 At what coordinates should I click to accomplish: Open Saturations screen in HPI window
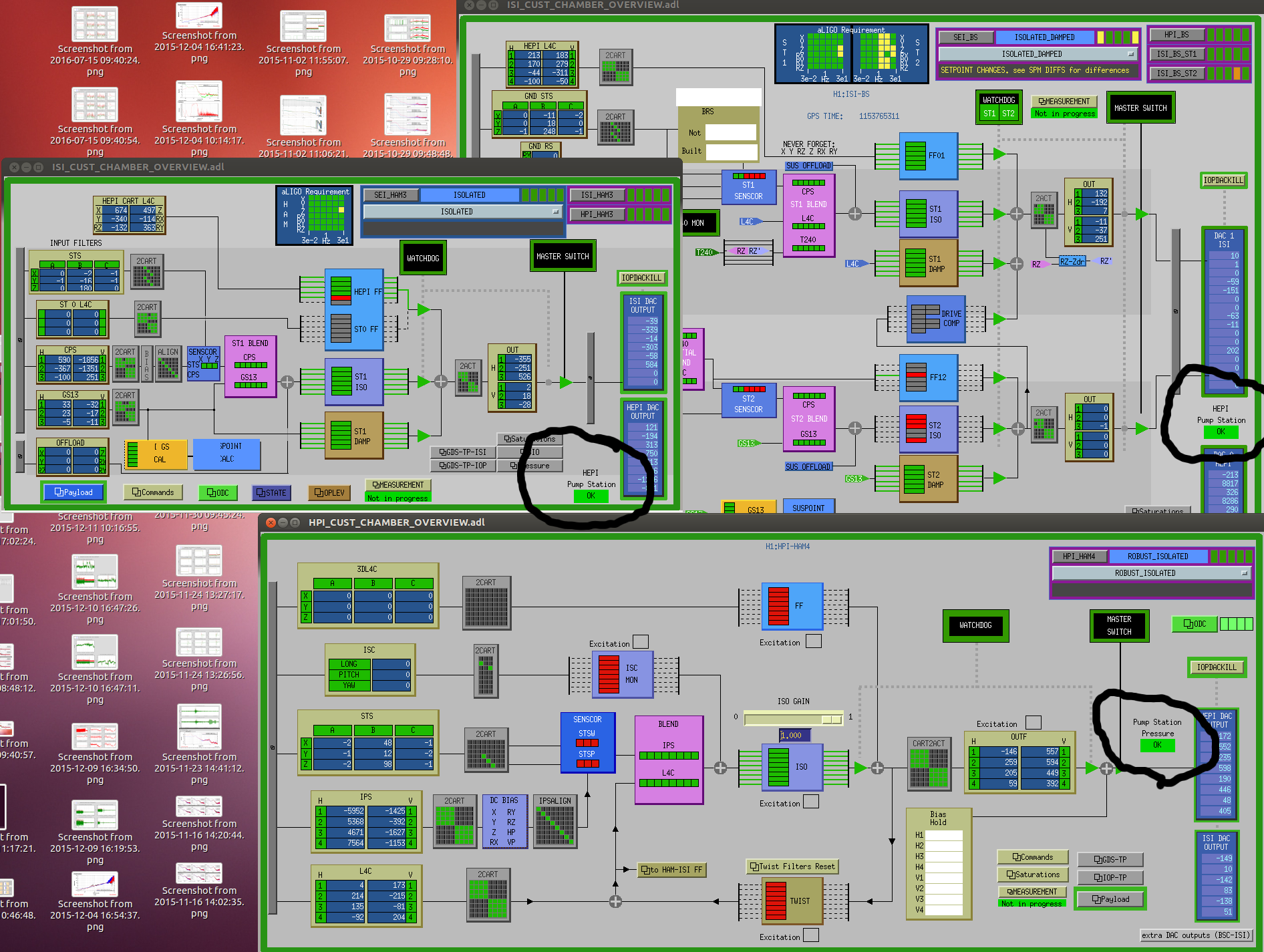click(x=1032, y=875)
